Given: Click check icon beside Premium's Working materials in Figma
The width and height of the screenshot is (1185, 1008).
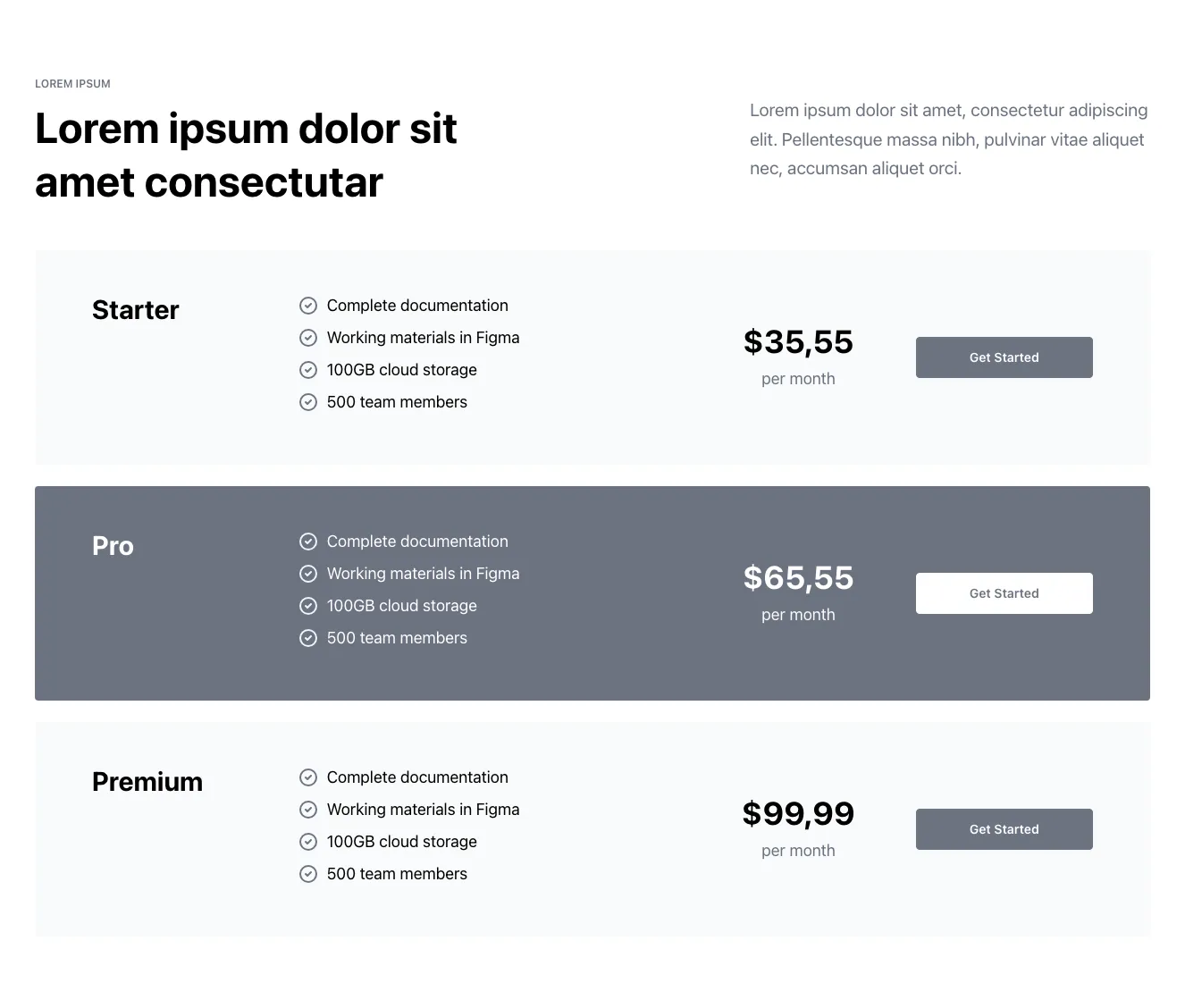Looking at the screenshot, I should 308,810.
